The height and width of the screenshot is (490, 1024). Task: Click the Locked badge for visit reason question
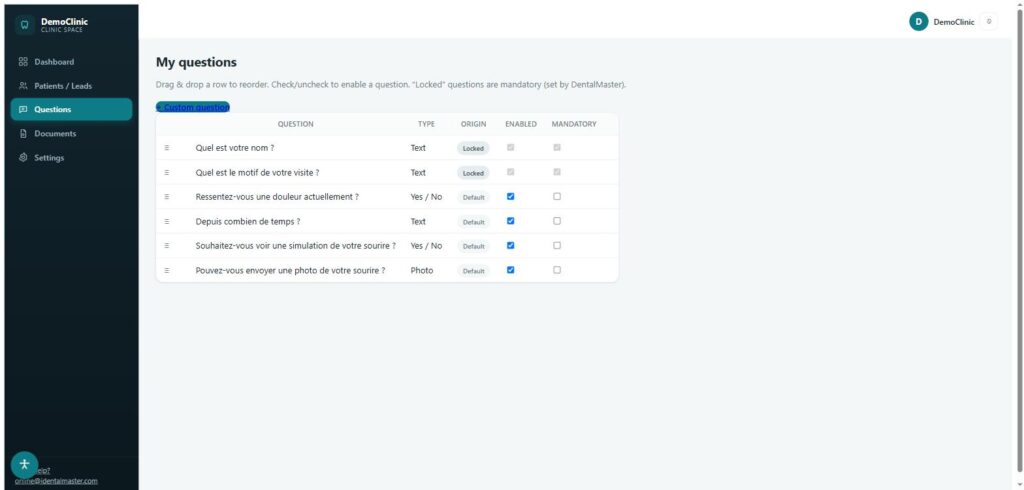tap(473, 173)
